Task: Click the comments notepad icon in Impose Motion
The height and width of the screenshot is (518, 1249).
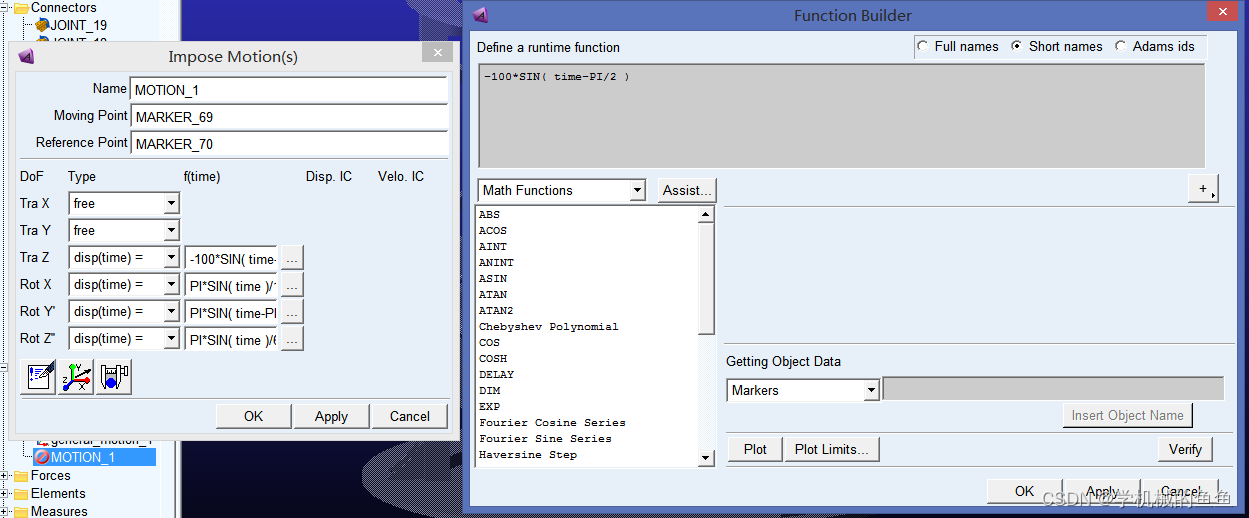Action: (38, 377)
